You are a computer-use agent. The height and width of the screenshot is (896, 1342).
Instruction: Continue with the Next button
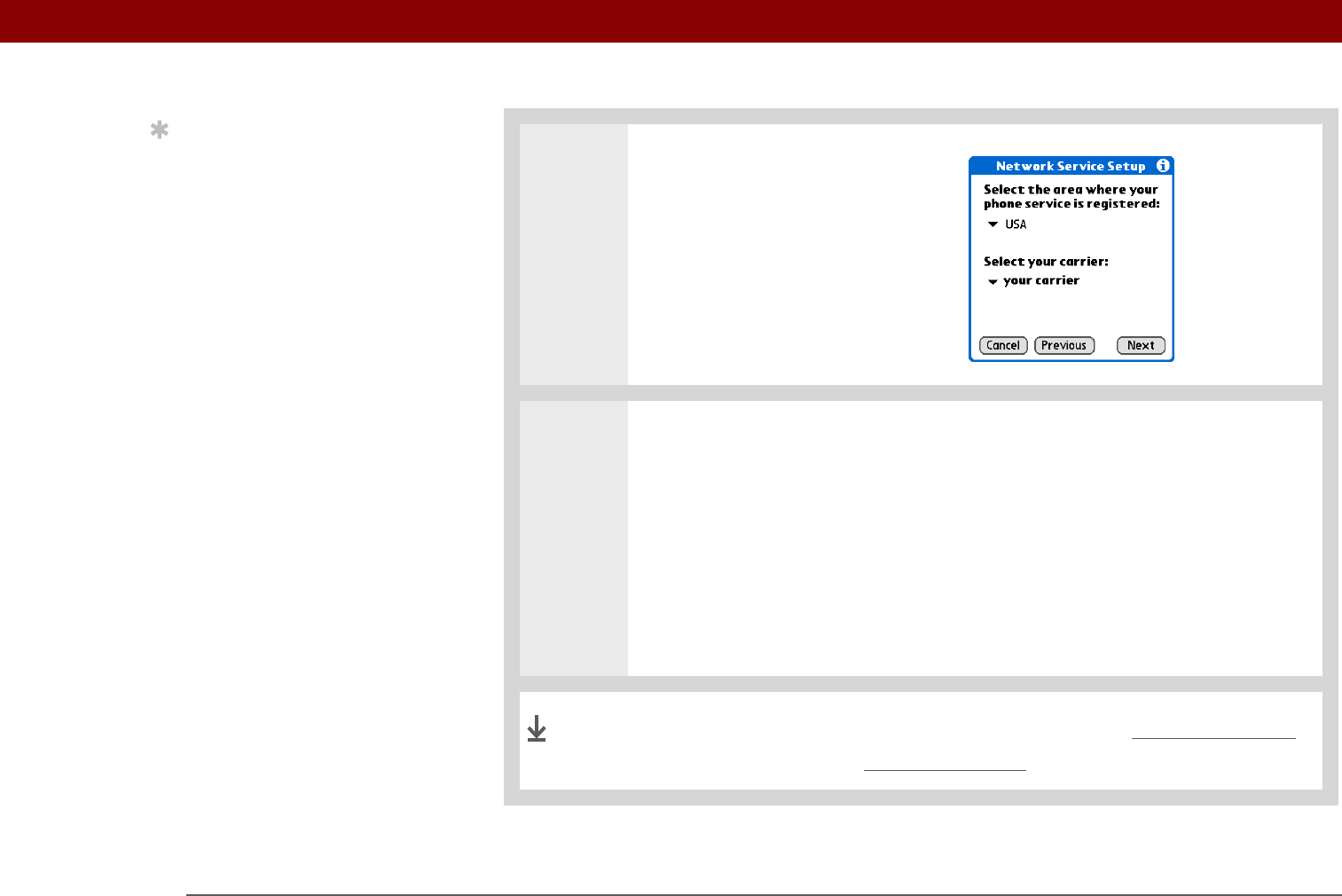point(1141,346)
